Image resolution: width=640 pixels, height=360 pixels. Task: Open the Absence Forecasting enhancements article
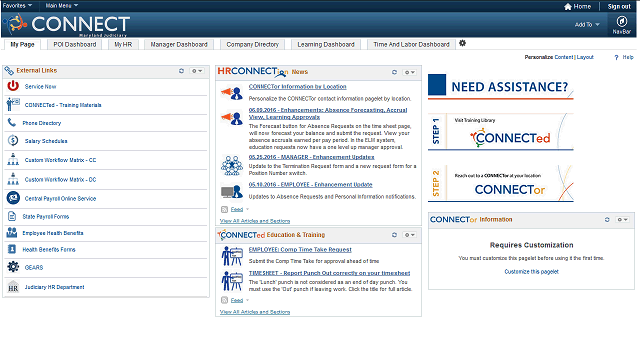tap(328, 113)
